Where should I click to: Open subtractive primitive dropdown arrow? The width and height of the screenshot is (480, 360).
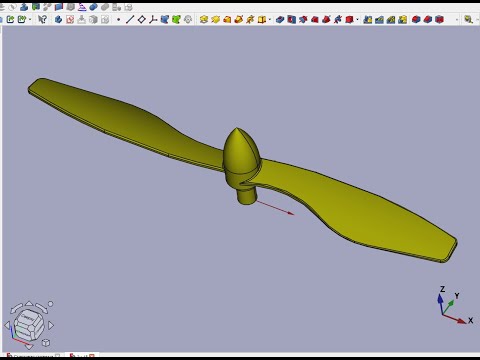357,20
